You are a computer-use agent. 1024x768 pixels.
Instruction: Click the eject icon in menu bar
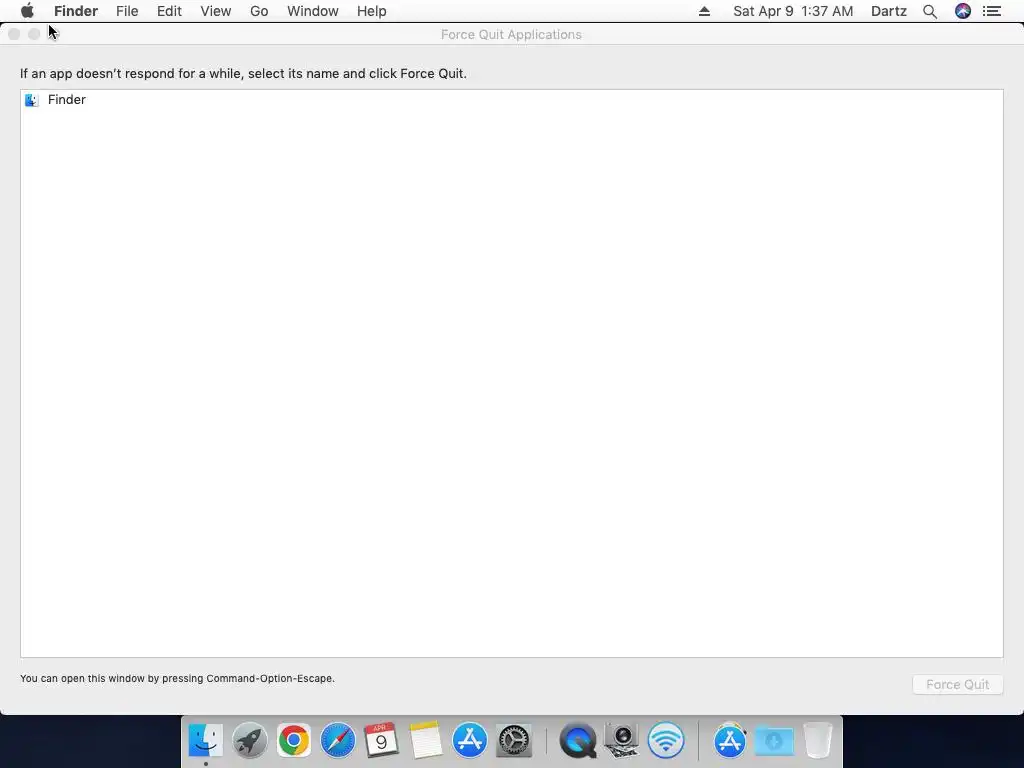(x=704, y=11)
